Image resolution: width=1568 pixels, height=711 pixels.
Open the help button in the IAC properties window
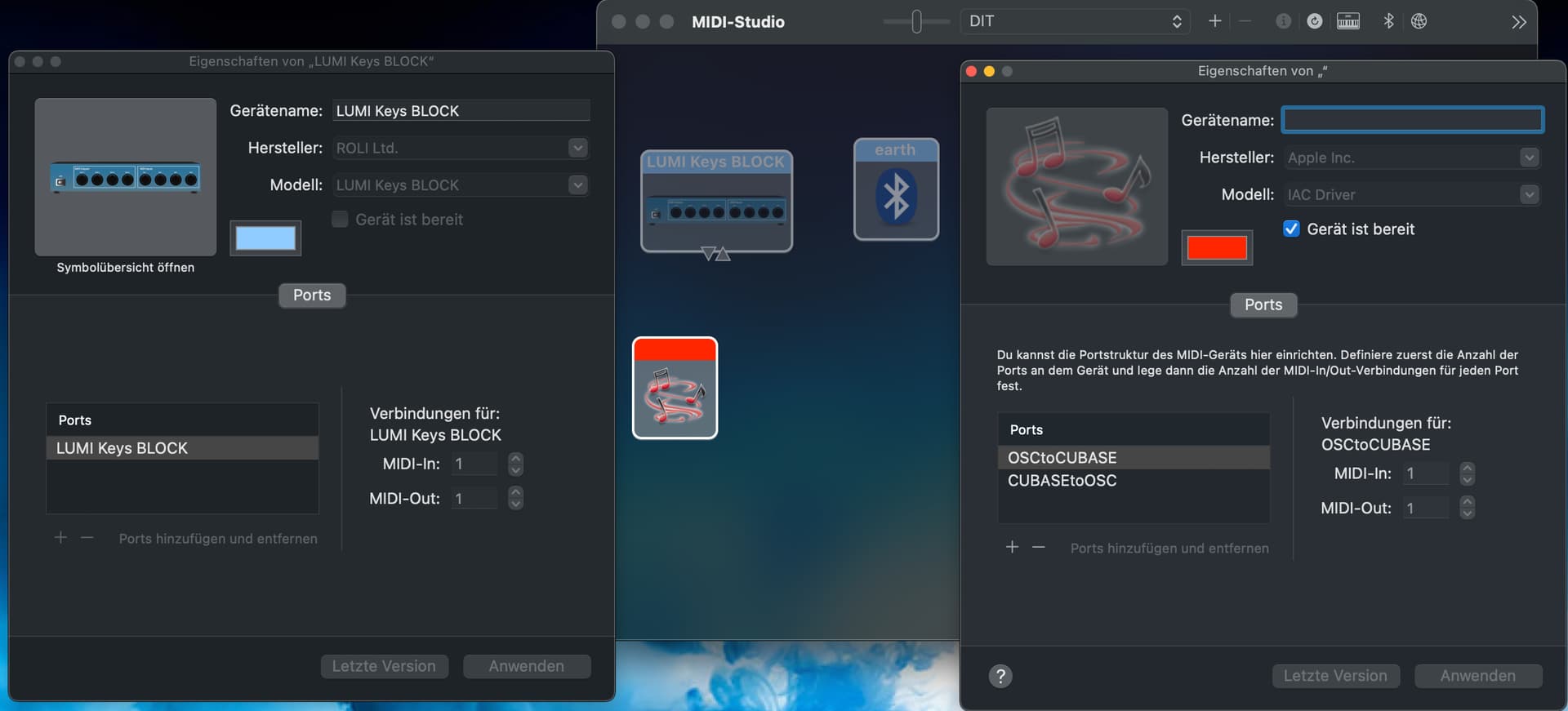1000,676
